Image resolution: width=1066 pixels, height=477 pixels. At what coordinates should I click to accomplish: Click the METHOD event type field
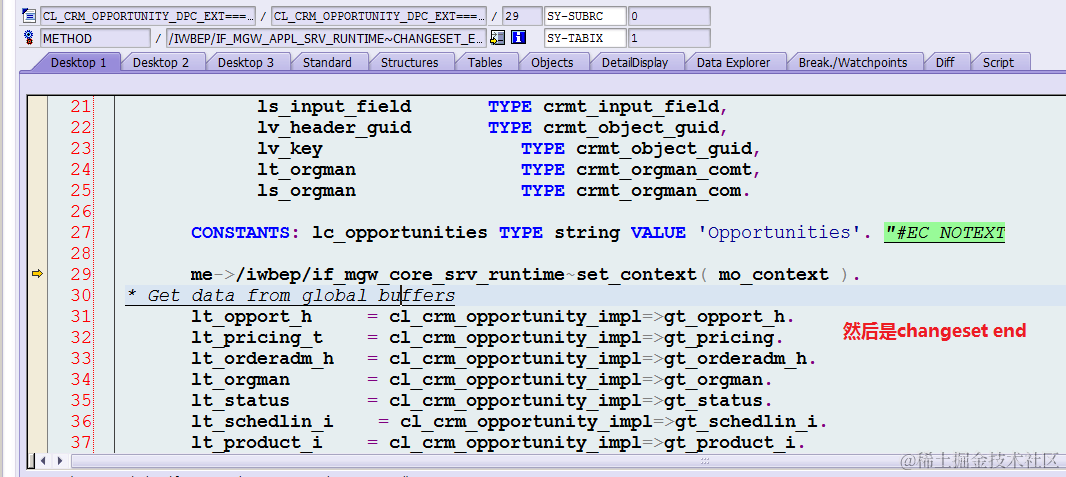coord(95,38)
